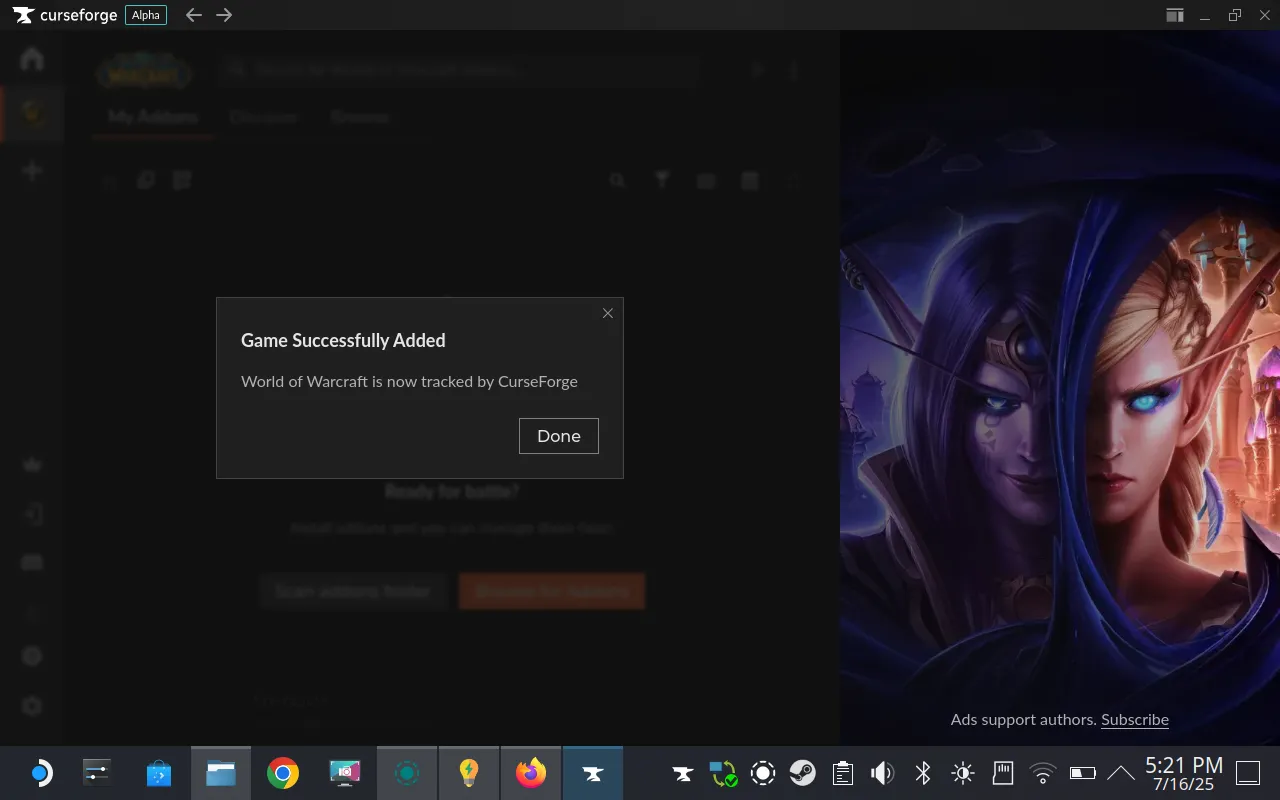Open Firefox from the taskbar

pos(530,772)
